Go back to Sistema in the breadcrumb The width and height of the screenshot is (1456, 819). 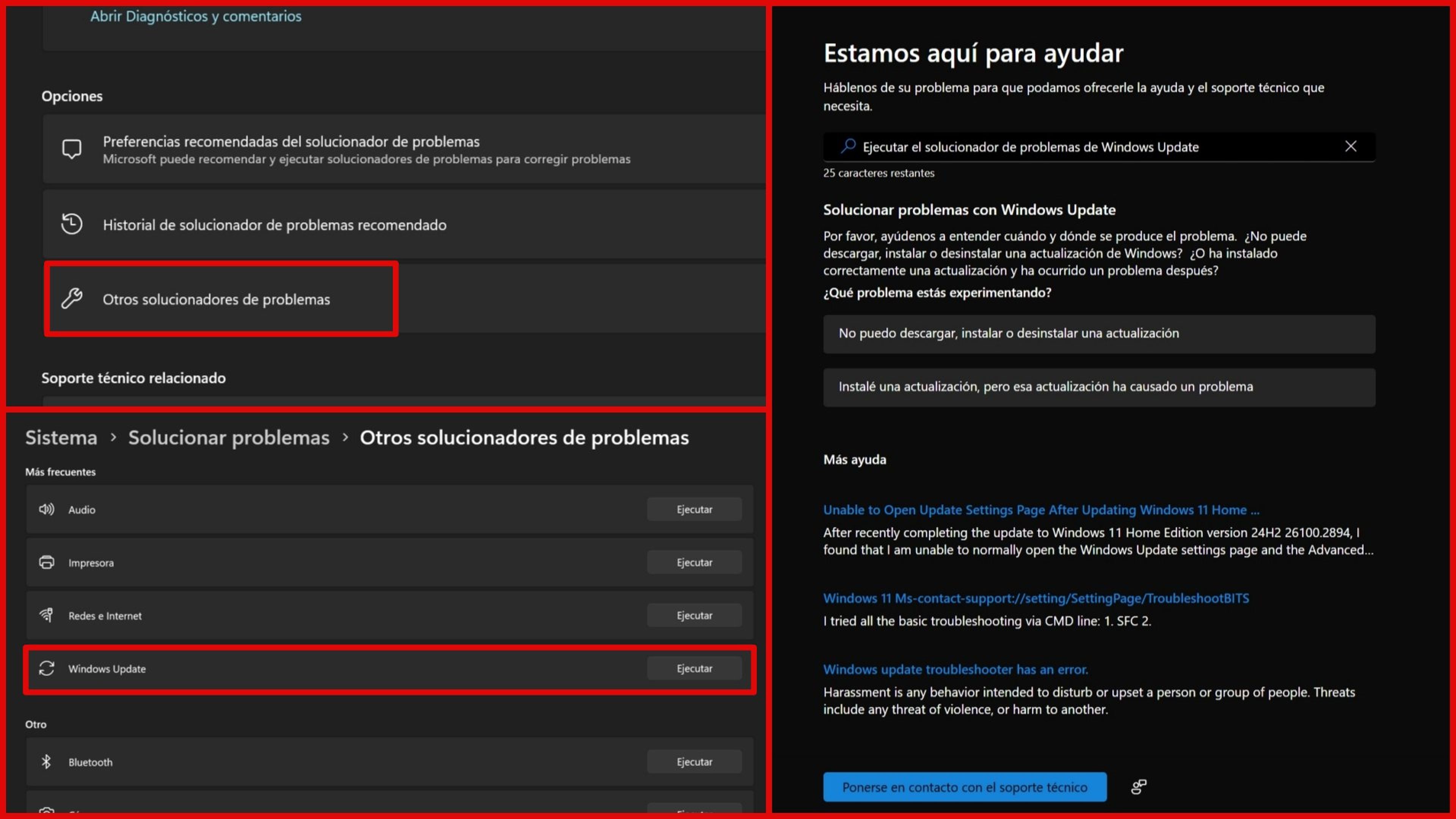pos(61,438)
